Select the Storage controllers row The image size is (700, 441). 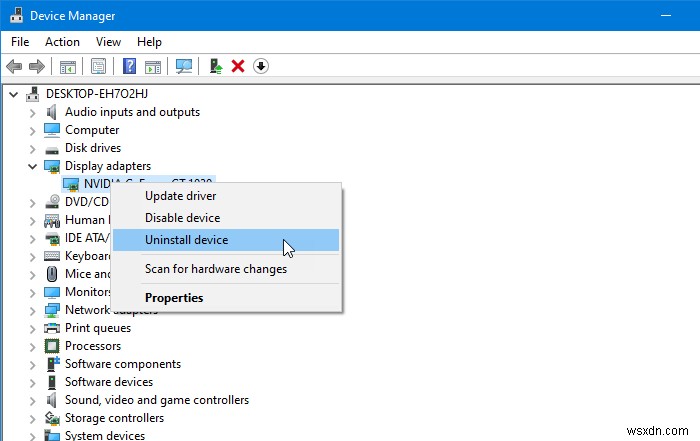click(x=114, y=418)
